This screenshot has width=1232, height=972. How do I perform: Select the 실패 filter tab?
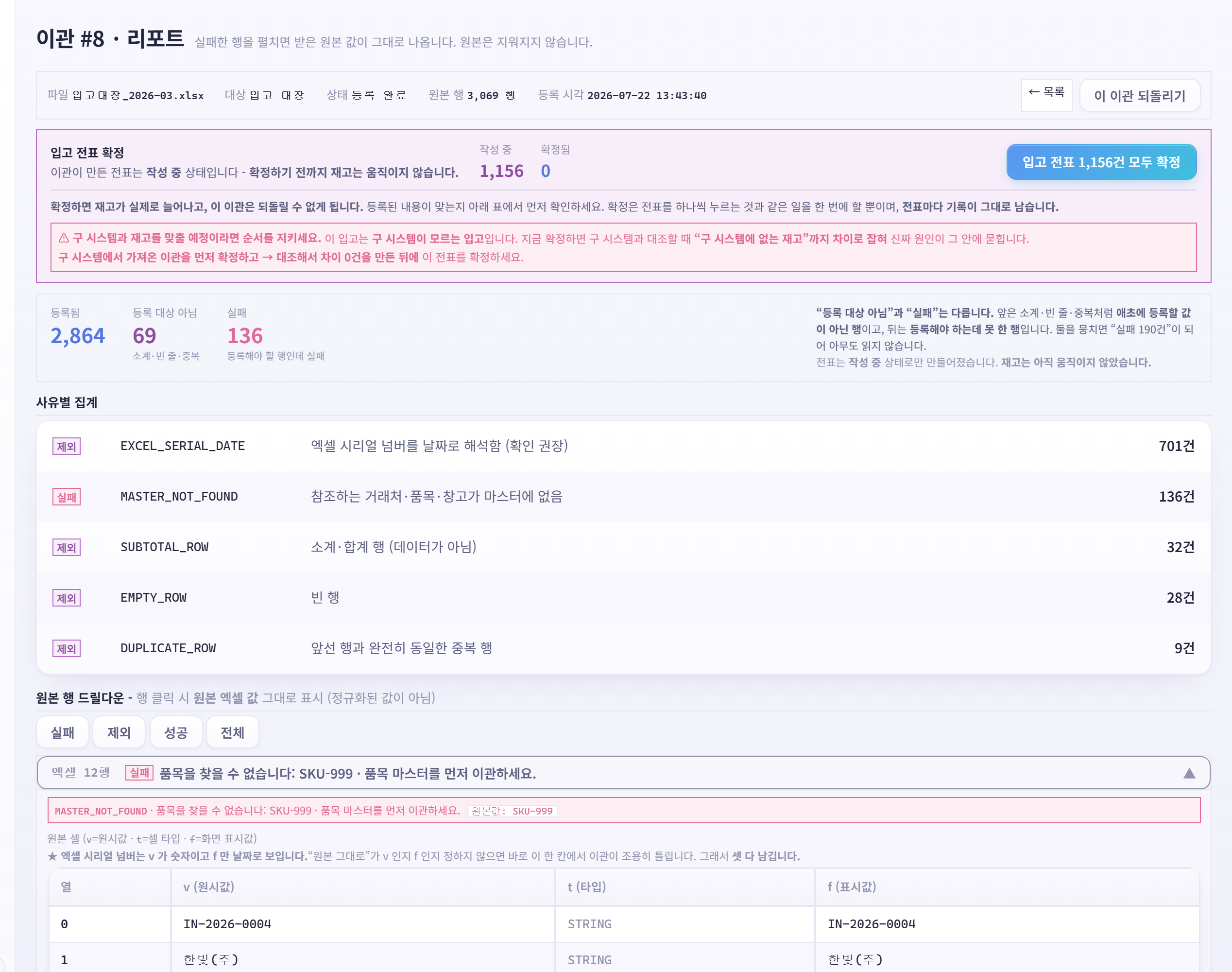[x=63, y=732]
